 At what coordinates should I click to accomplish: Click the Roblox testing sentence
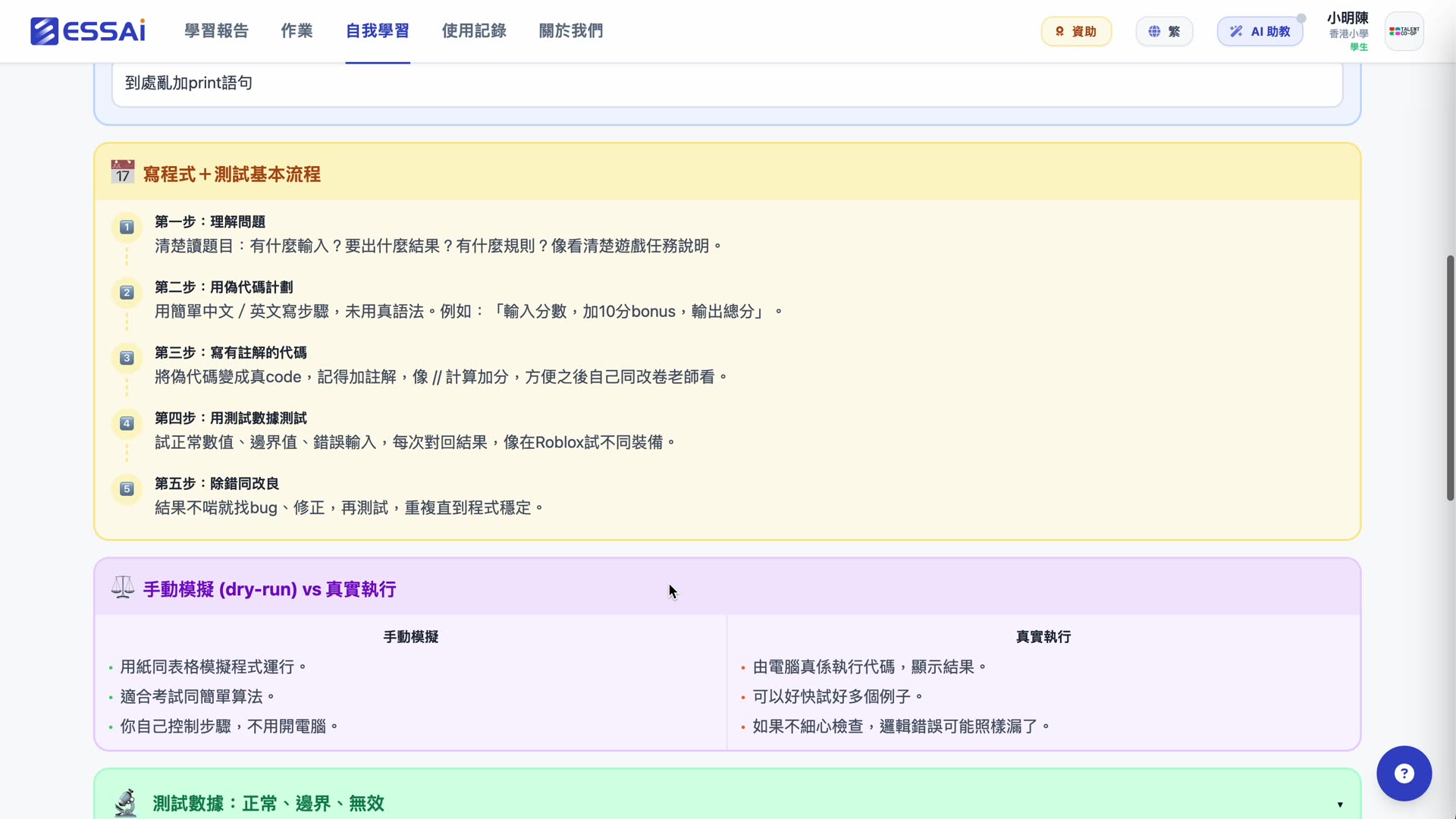[x=415, y=442]
